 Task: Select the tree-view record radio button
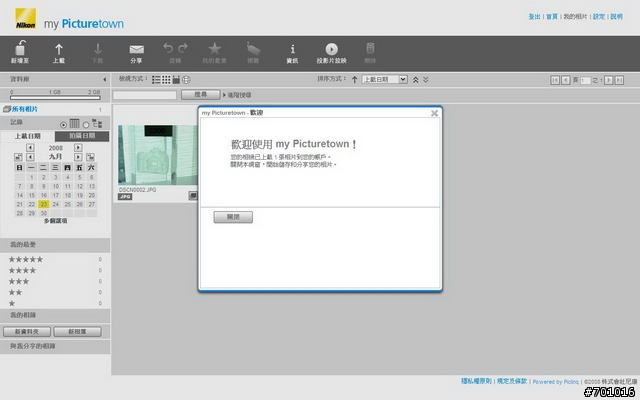(x=86, y=124)
